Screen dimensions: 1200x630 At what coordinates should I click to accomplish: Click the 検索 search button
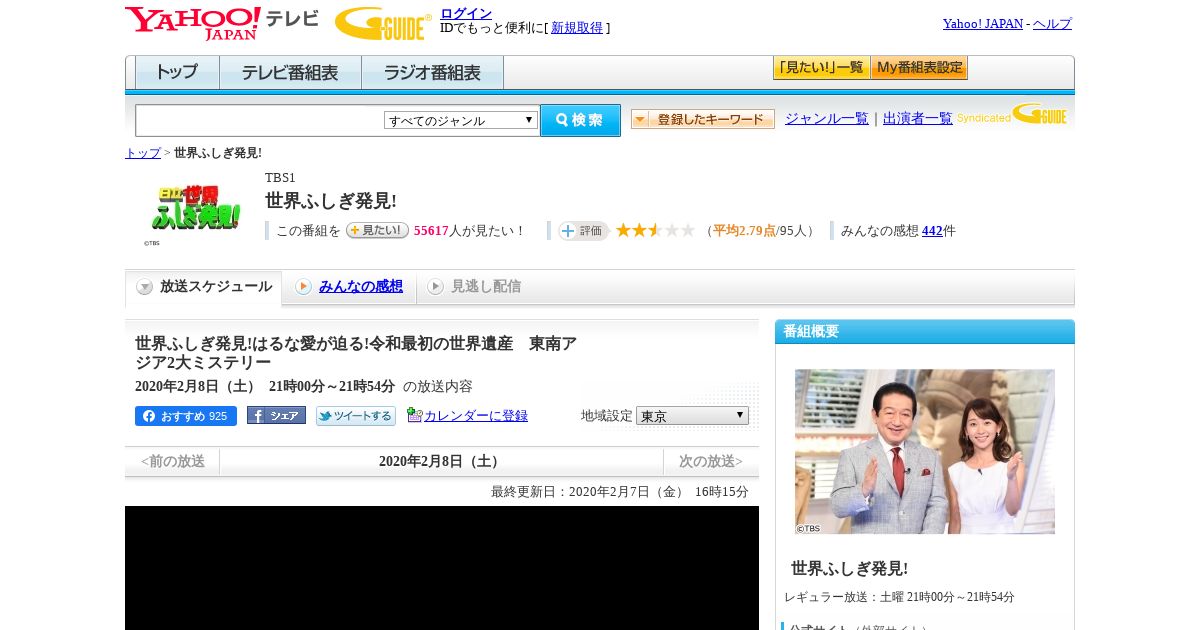580,120
